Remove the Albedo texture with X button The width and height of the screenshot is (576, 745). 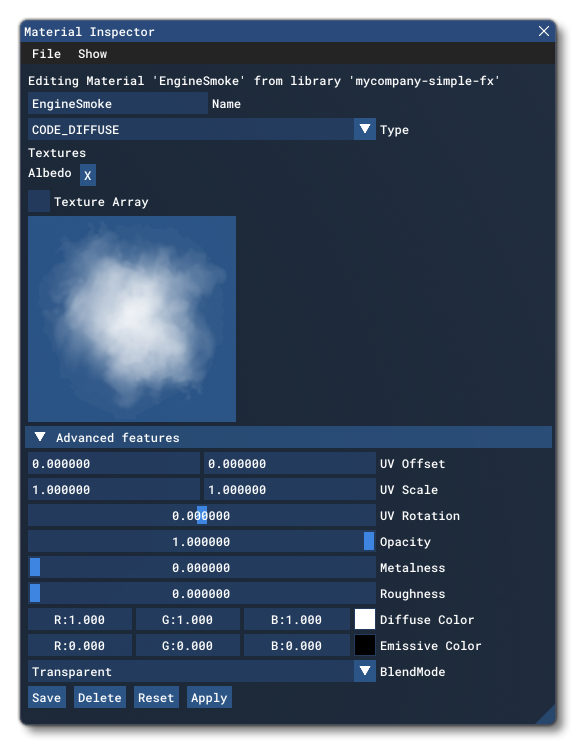pyautogui.click(x=87, y=175)
